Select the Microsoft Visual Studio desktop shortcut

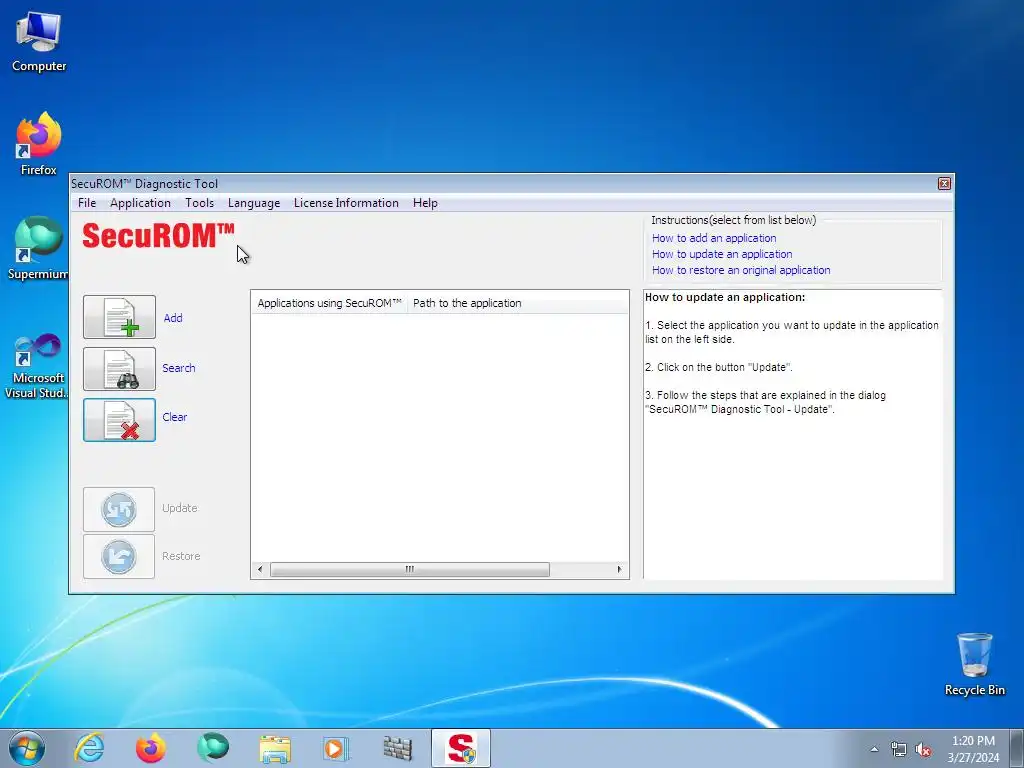click(x=38, y=366)
